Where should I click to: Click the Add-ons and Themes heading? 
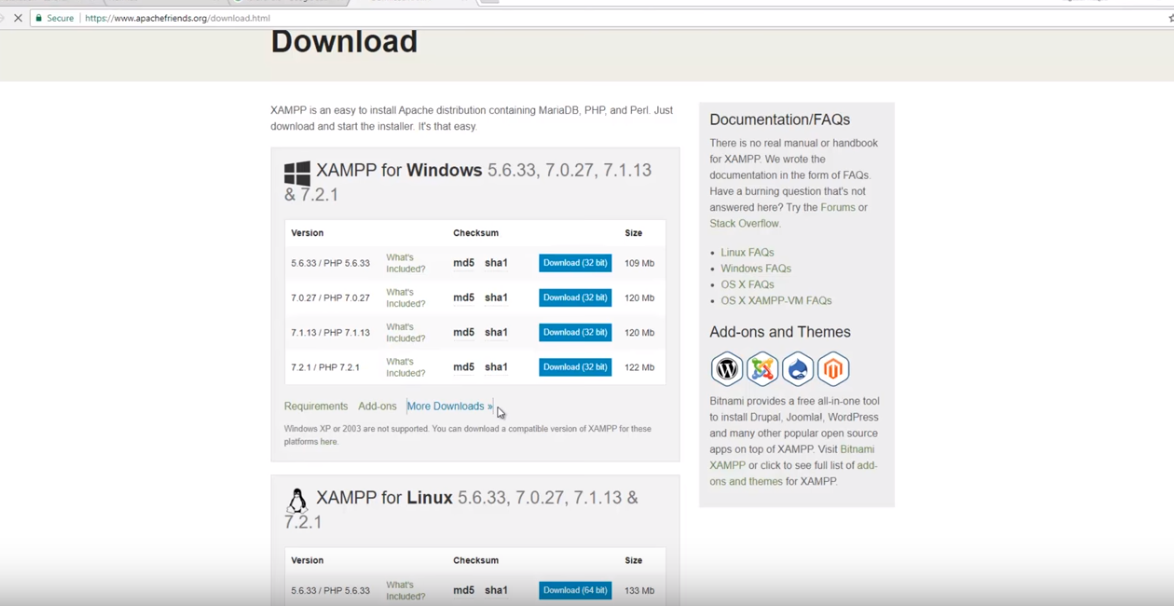coord(780,332)
